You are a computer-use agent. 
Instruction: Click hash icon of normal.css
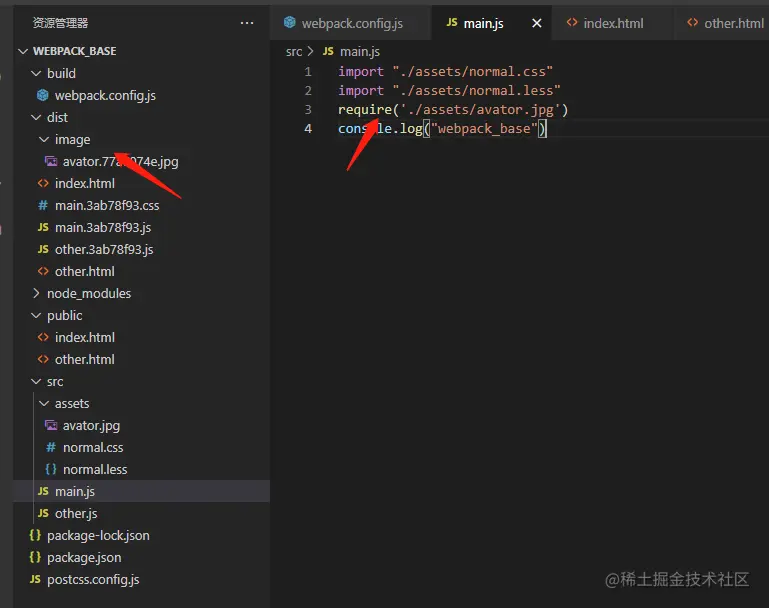[x=51, y=447]
